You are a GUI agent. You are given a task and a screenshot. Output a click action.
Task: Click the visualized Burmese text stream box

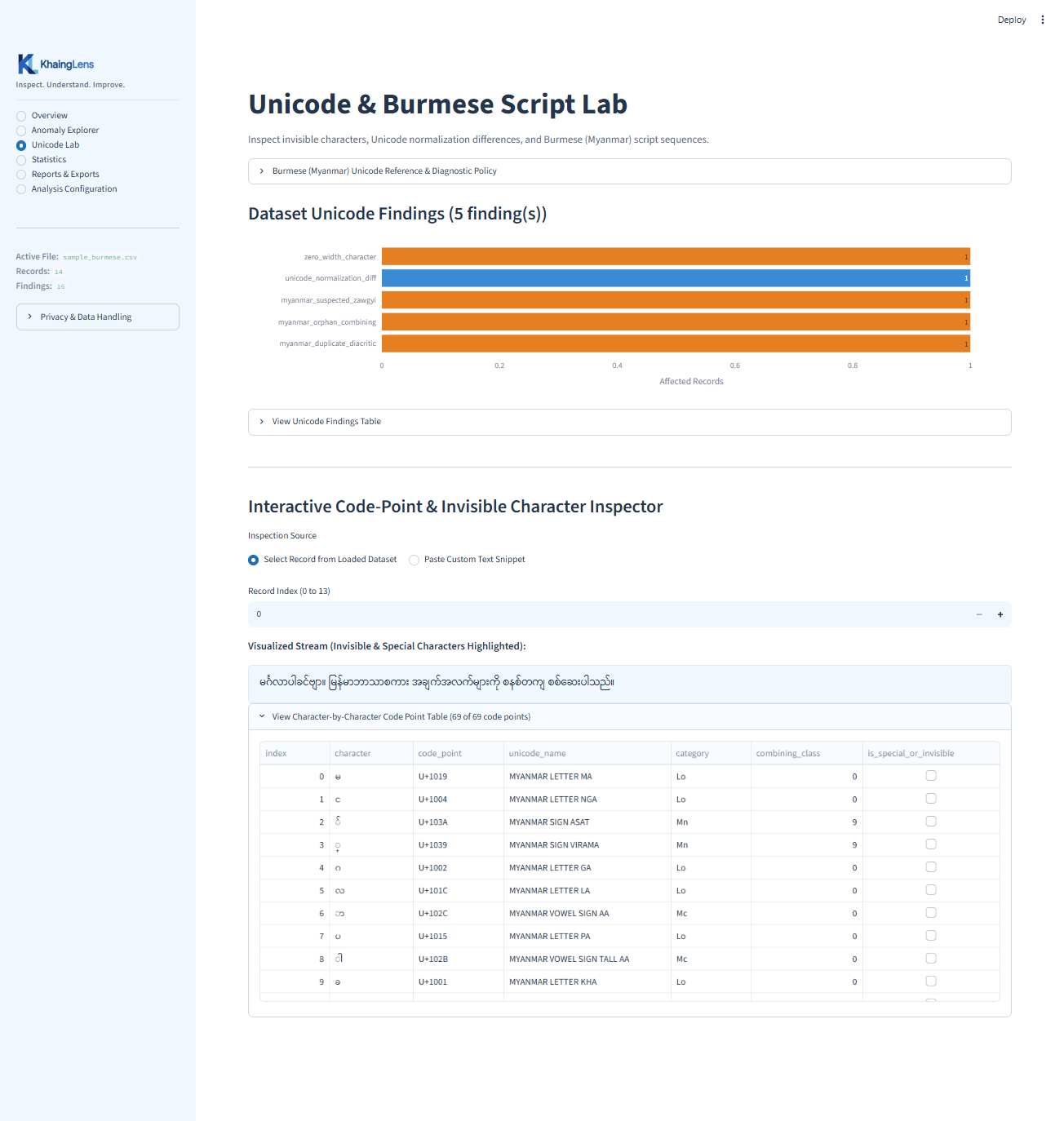tap(630, 684)
